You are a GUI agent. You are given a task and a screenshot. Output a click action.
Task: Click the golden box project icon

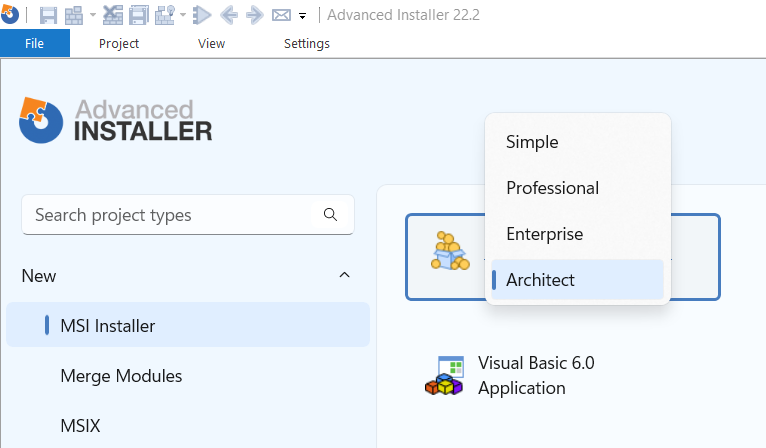[x=450, y=251]
